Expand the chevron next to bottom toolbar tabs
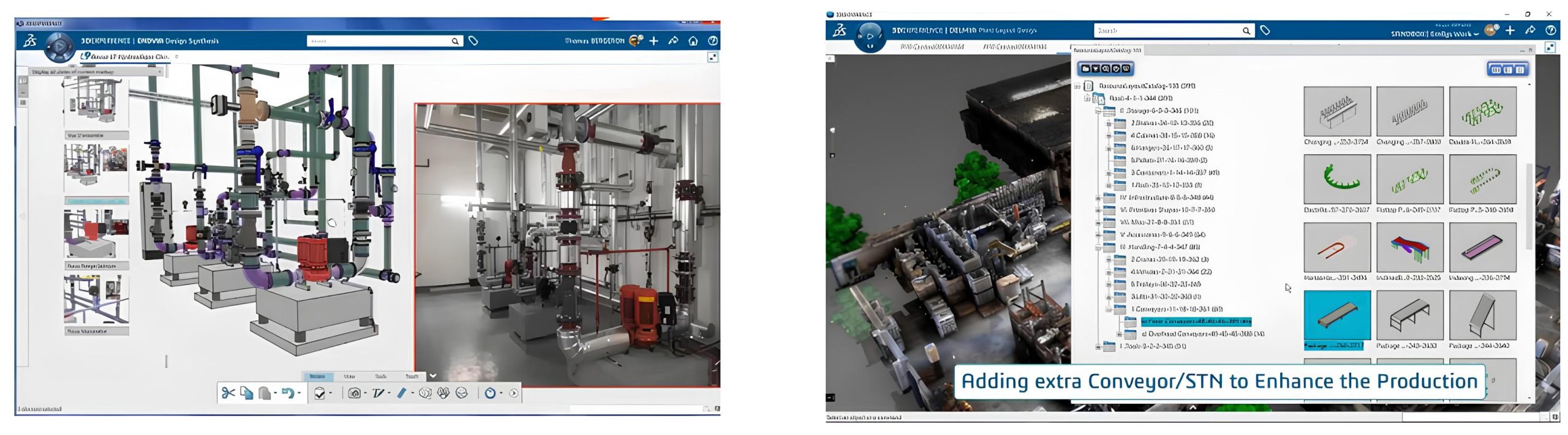The width and height of the screenshot is (1568, 435). coord(433,376)
